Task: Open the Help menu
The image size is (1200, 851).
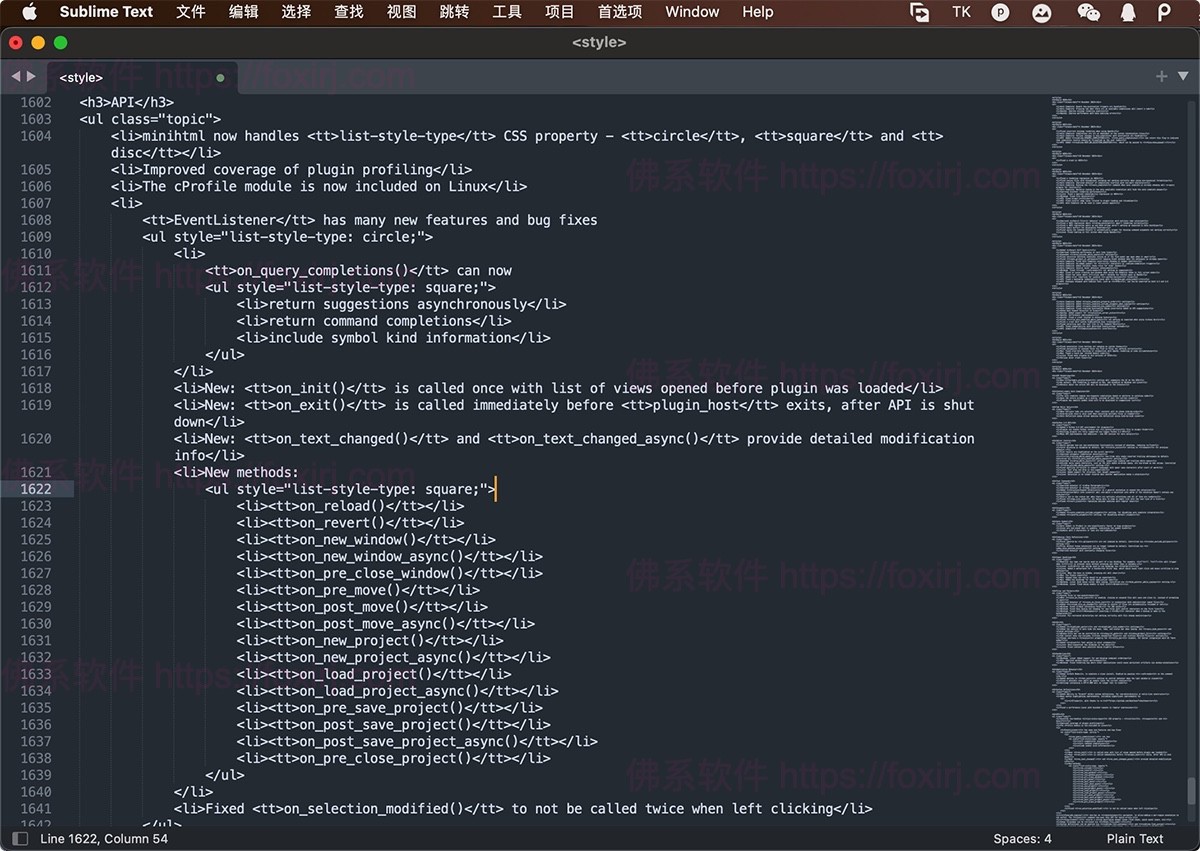Action: click(757, 12)
